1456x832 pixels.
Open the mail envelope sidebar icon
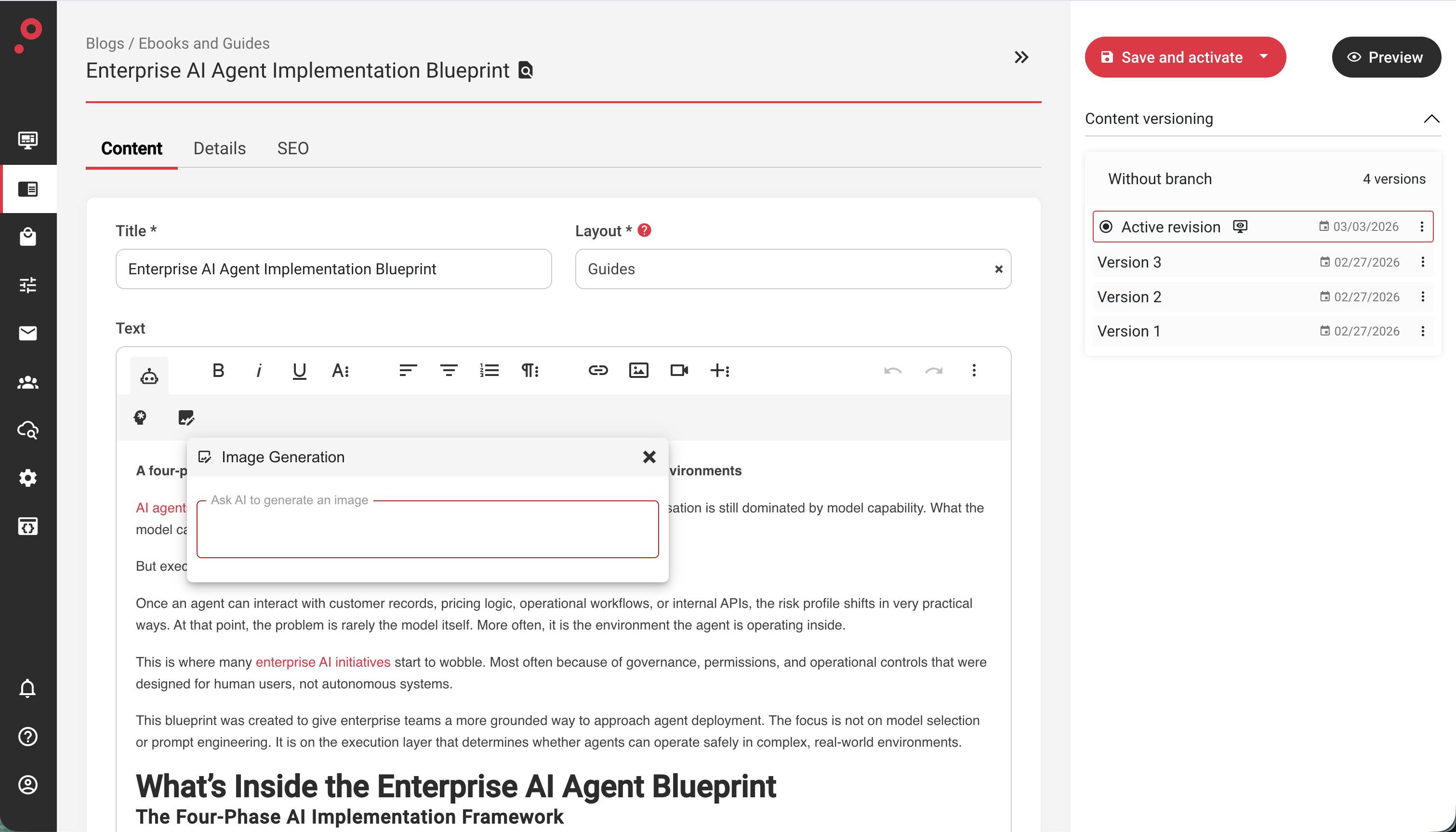(x=28, y=333)
